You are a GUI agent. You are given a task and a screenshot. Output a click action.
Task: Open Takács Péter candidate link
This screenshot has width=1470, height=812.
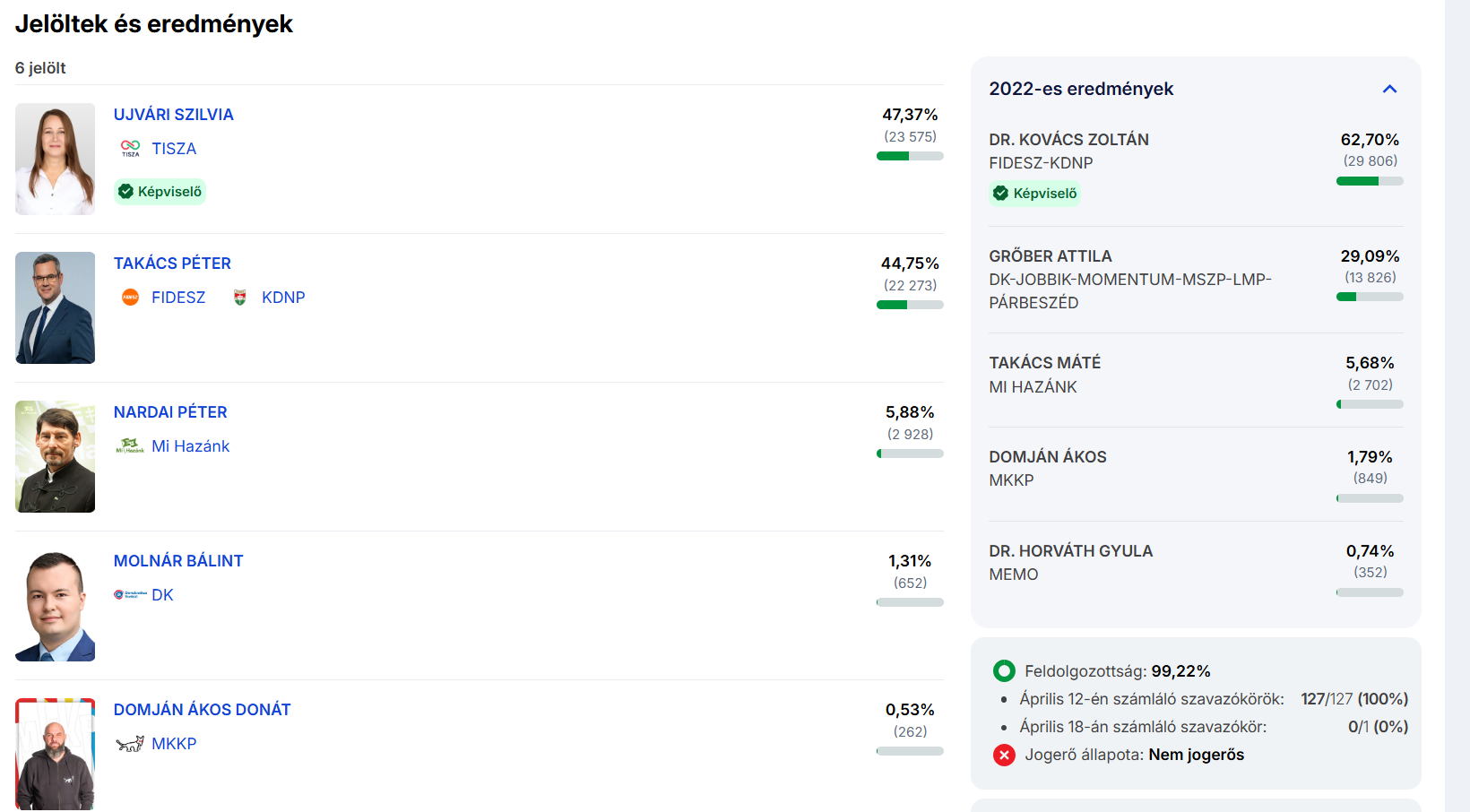pyautogui.click(x=172, y=263)
